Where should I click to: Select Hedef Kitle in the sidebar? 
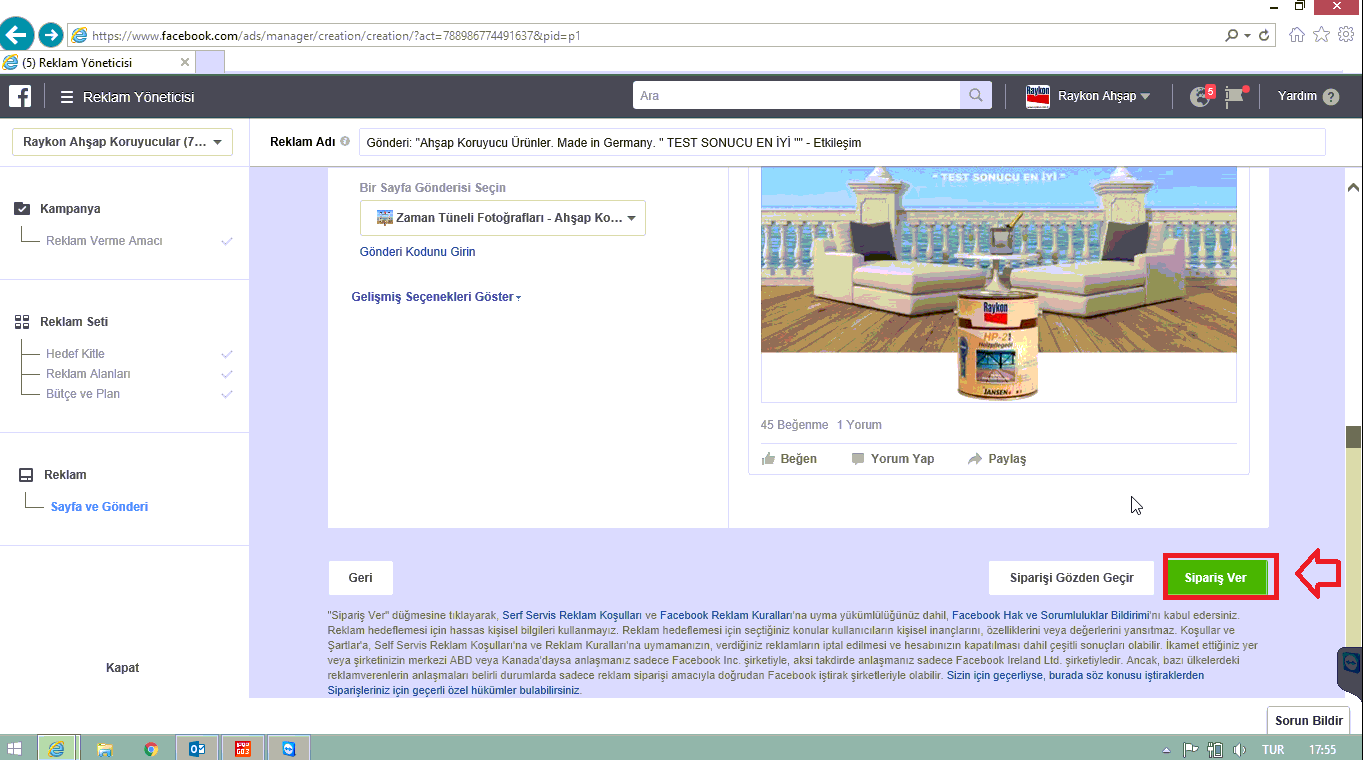[x=75, y=354]
